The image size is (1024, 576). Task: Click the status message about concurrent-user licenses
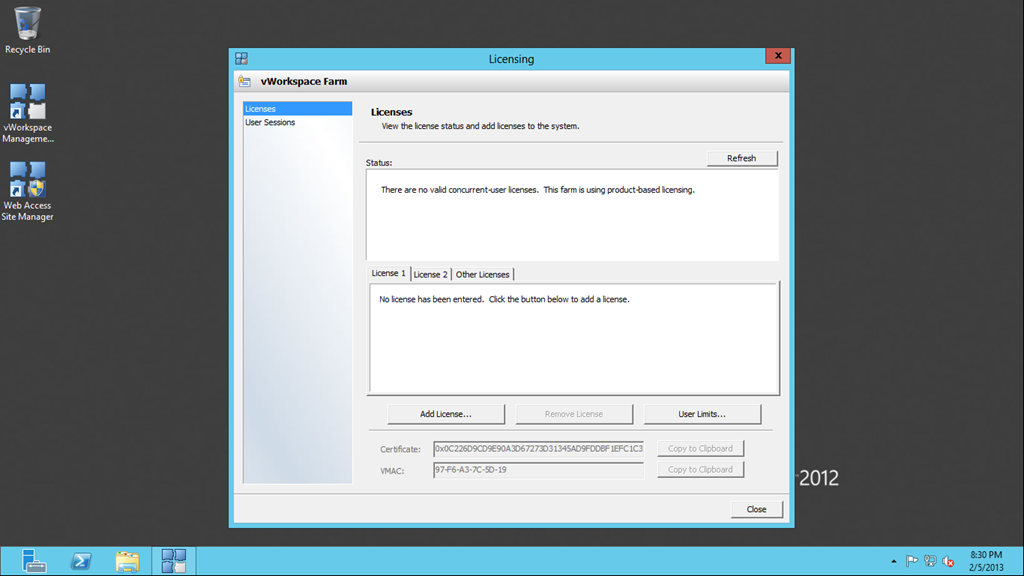[x=537, y=190]
